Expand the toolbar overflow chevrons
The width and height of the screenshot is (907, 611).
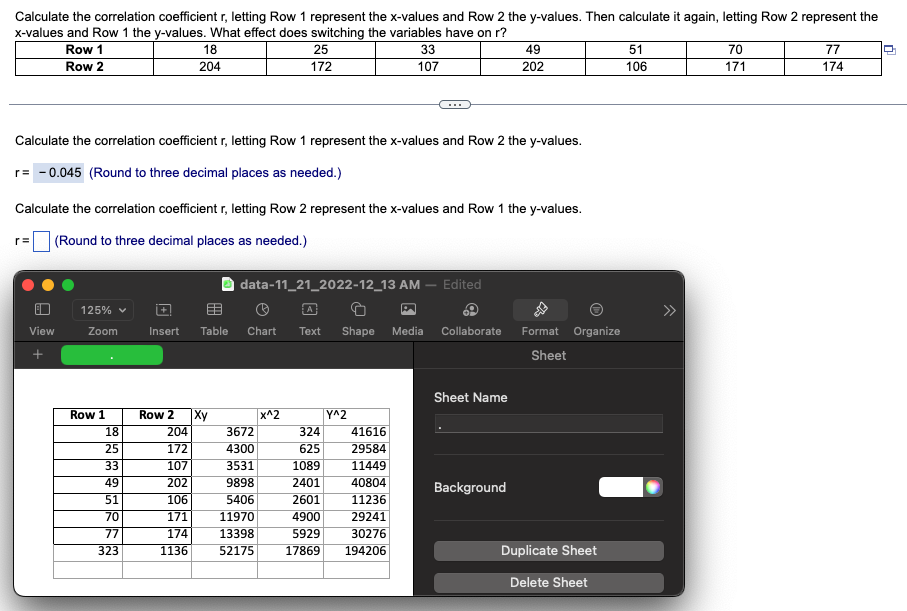click(669, 311)
